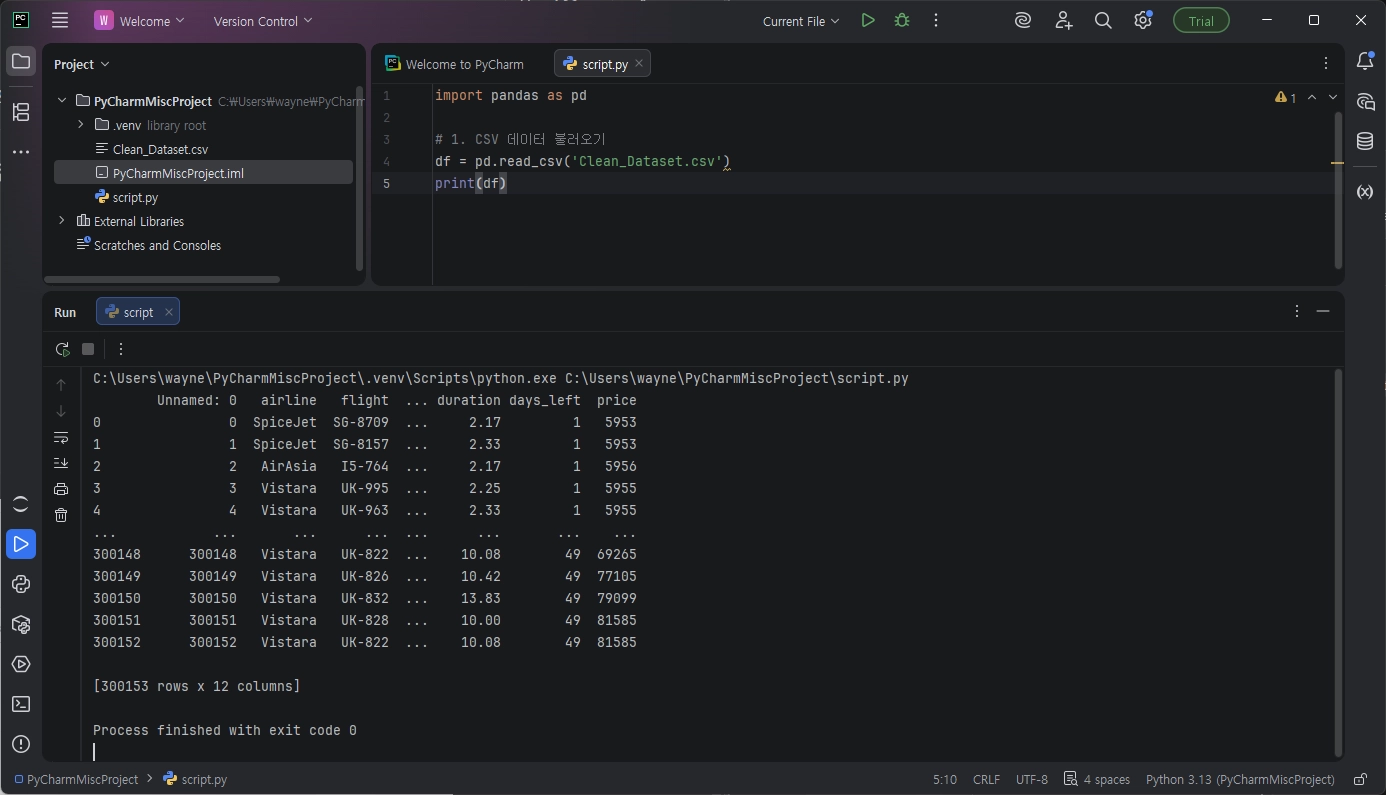
Task: Change CRLF line separator setting
Action: [x=986, y=779]
